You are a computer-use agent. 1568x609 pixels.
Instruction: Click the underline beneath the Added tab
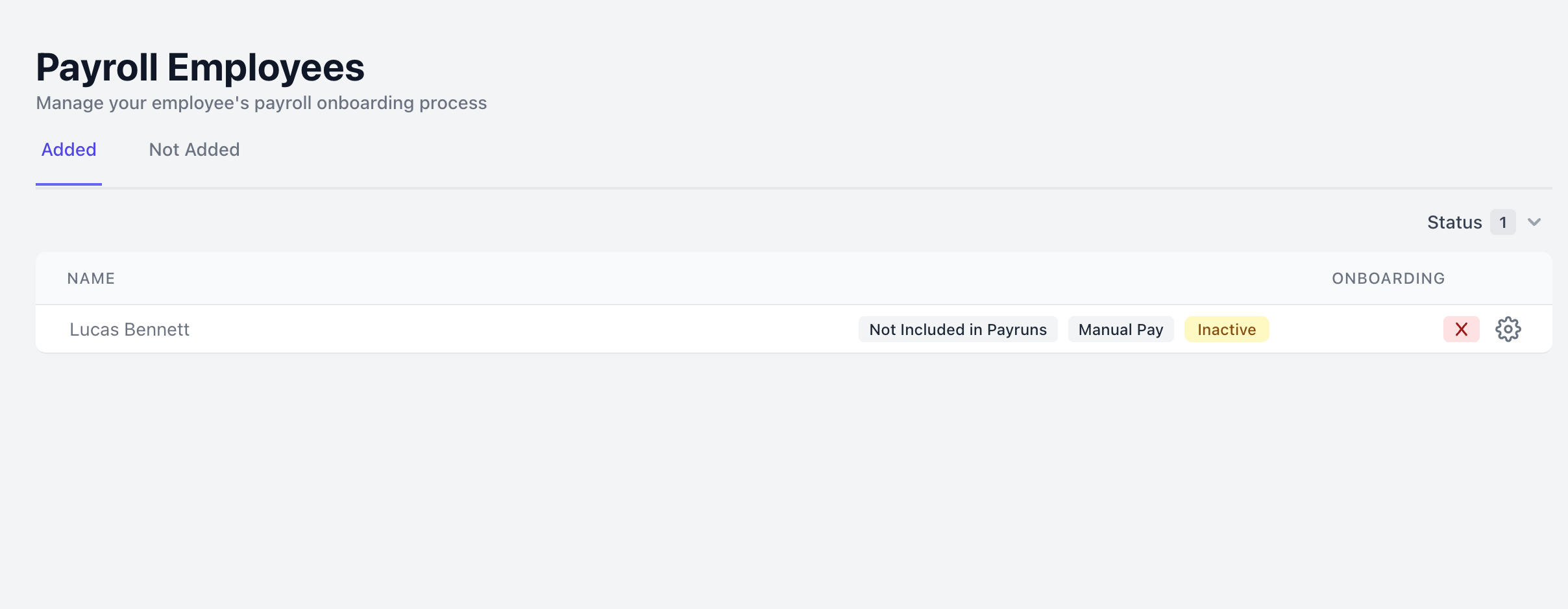click(x=69, y=184)
